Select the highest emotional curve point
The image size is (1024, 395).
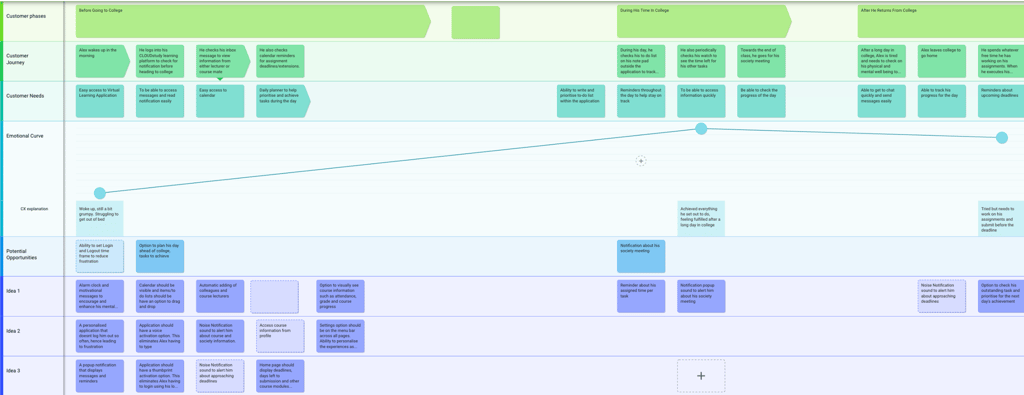701,129
